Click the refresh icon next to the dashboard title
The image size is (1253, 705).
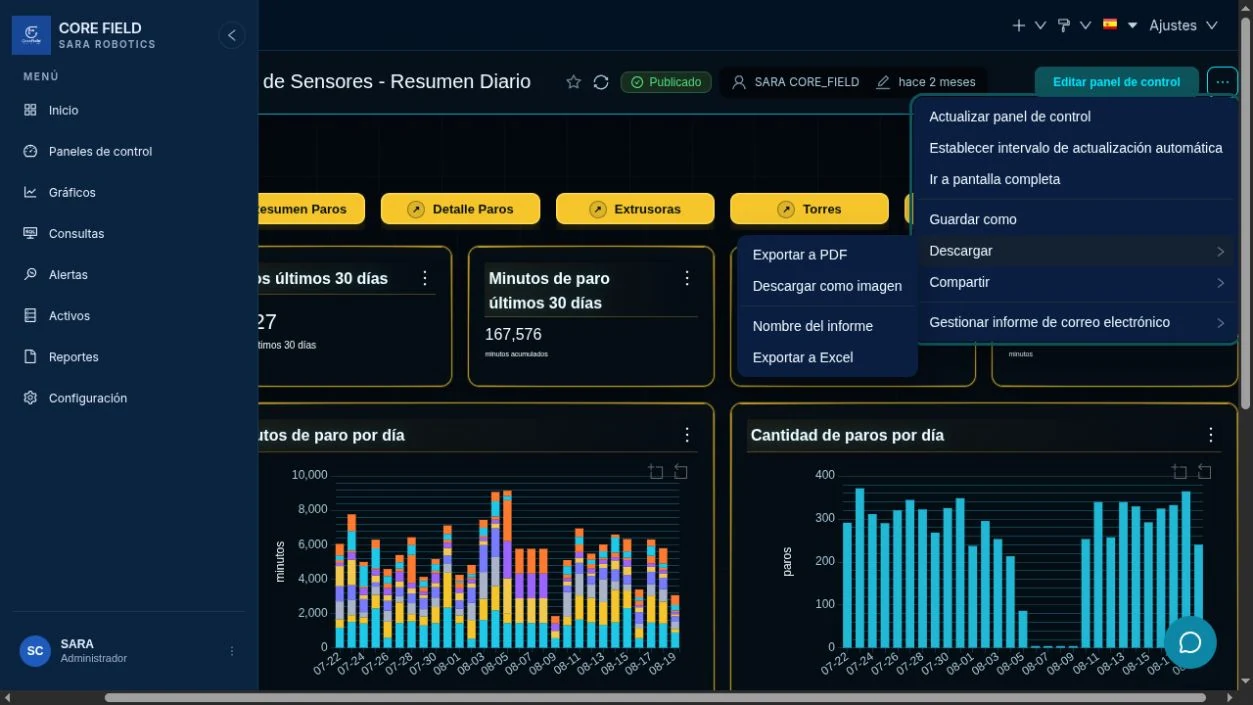pos(601,82)
